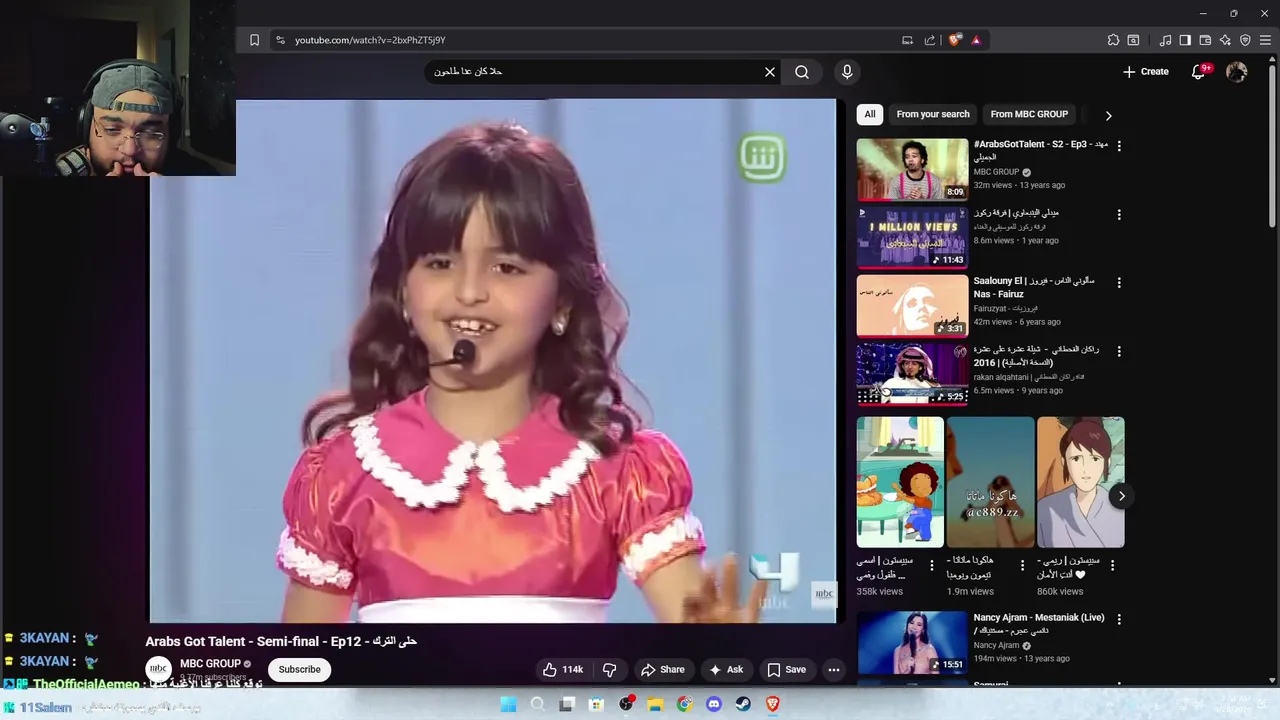
Task: Open Brave VPN shield icon
Action: 1245,40
